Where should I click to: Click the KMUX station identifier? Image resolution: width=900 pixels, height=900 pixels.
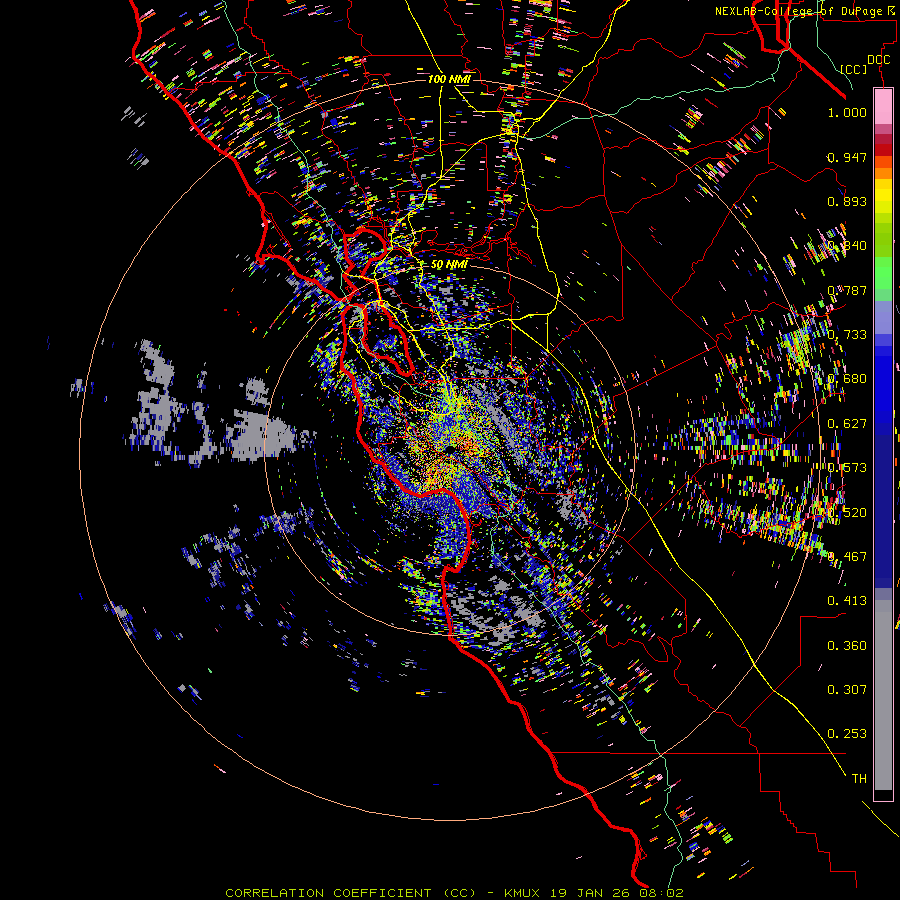523,893
